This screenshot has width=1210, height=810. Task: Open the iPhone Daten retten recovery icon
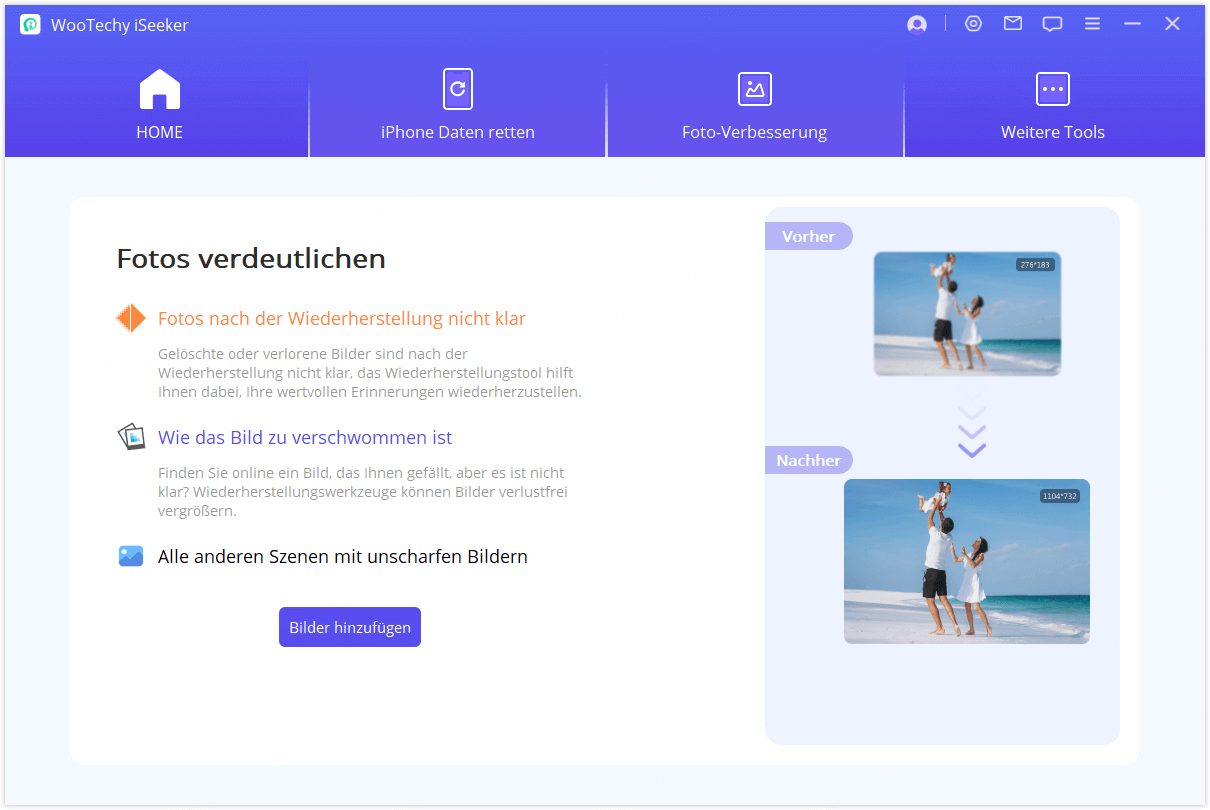coord(457,88)
